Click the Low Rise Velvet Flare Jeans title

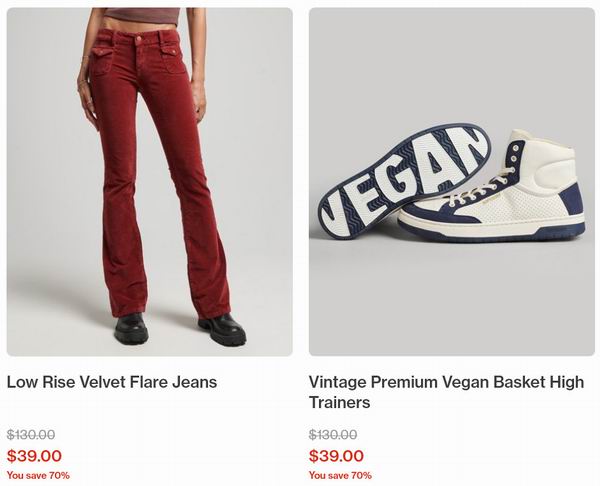(x=112, y=382)
